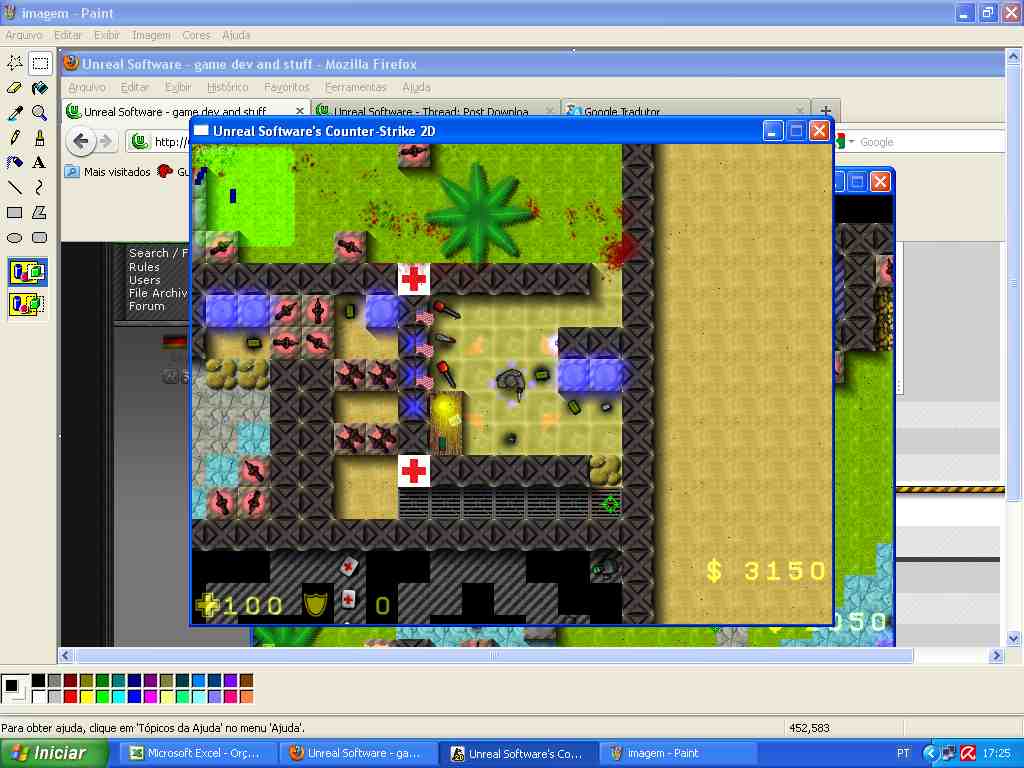Viewport: 1024px width, 768px height.
Task: Open the Arquivo menu in Paint
Action: (24, 35)
